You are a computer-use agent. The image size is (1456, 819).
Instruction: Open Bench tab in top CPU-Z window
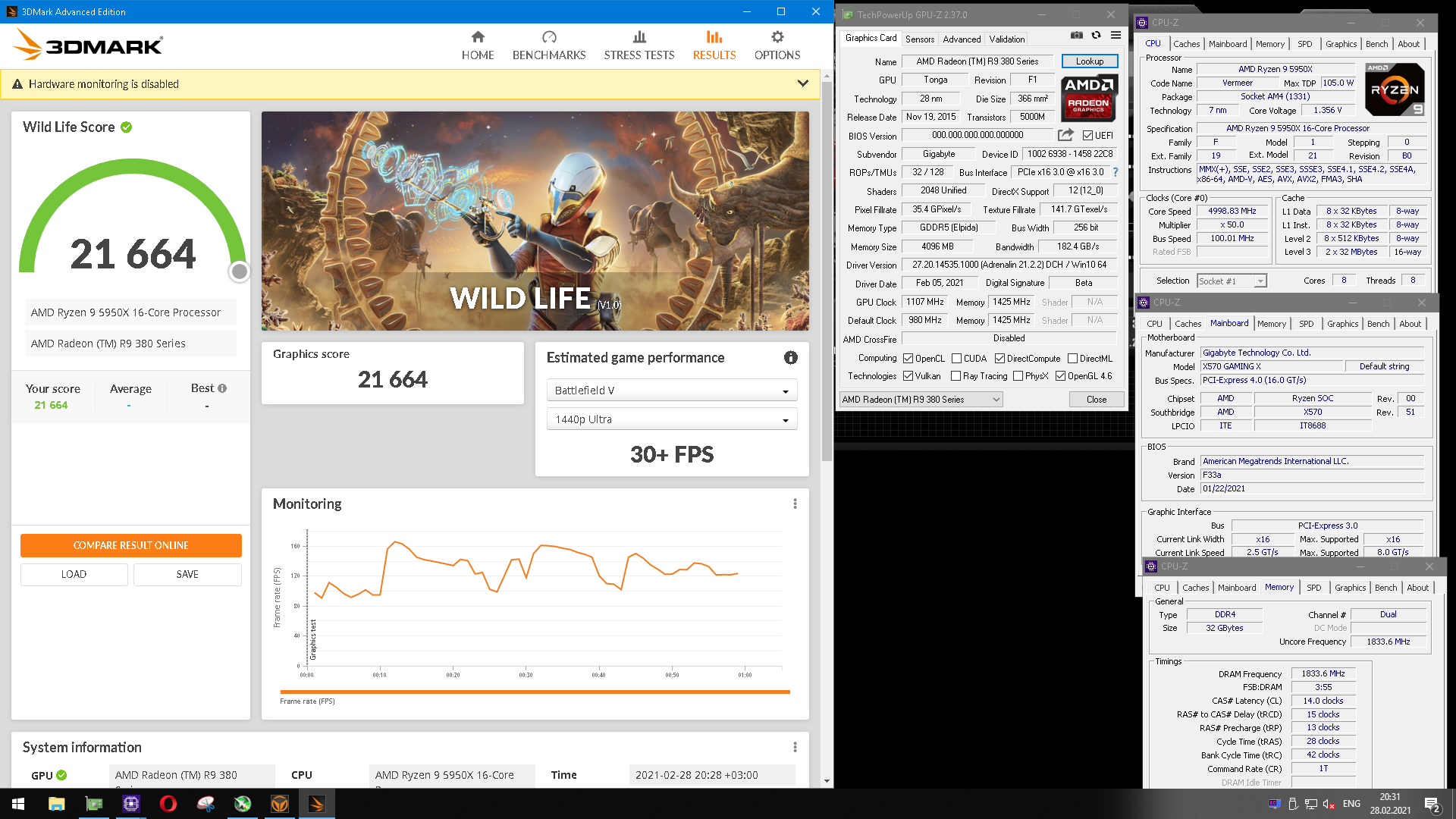click(1376, 44)
